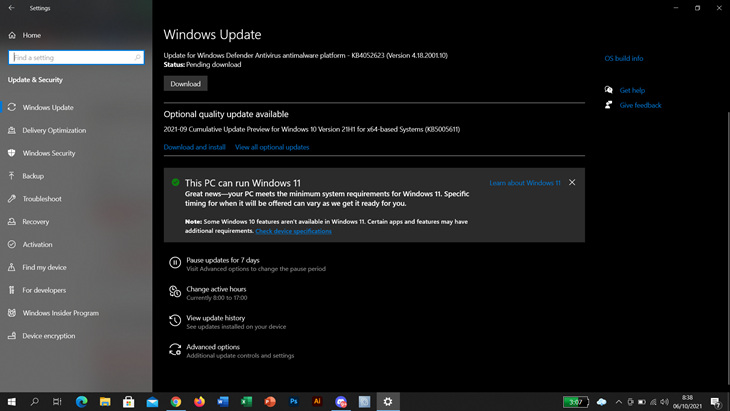Open Illustrator from taskbar
Viewport: 730px width, 411px height.
(x=317, y=402)
